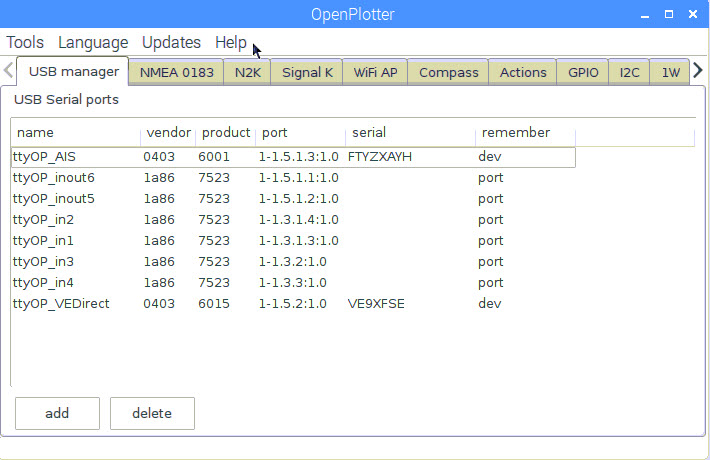Image resolution: width=710 pixels, height=460 pixels.
Task: Select the ttyOP_in2 row
Action: [293, 220]
